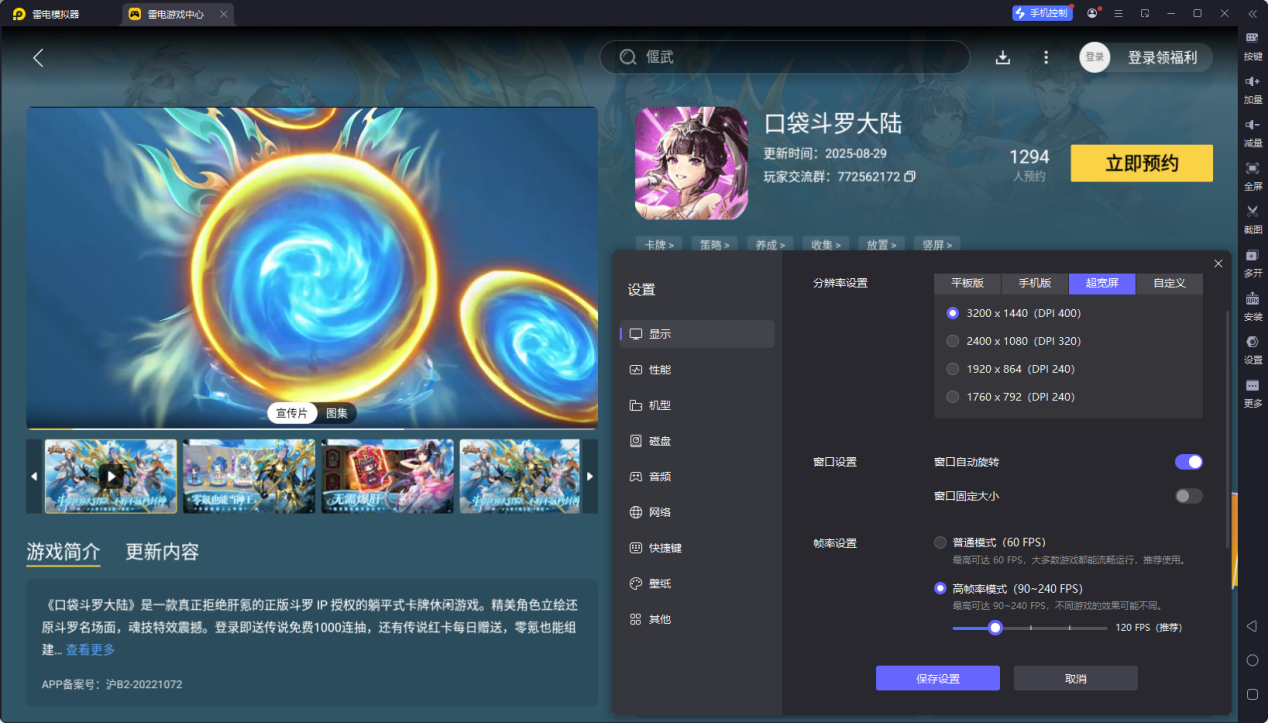Open the 性能 settings category
Viewport: 1268px width, 723px height.
[x=697, y=370]
